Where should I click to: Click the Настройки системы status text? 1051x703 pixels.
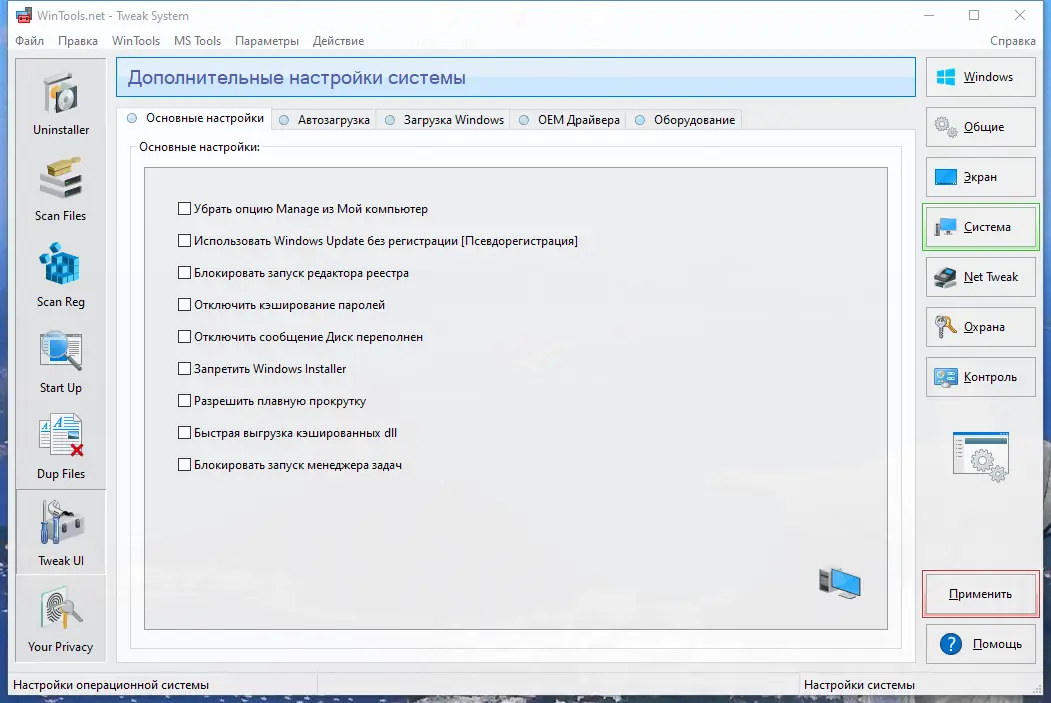click(x=859, y=685)
